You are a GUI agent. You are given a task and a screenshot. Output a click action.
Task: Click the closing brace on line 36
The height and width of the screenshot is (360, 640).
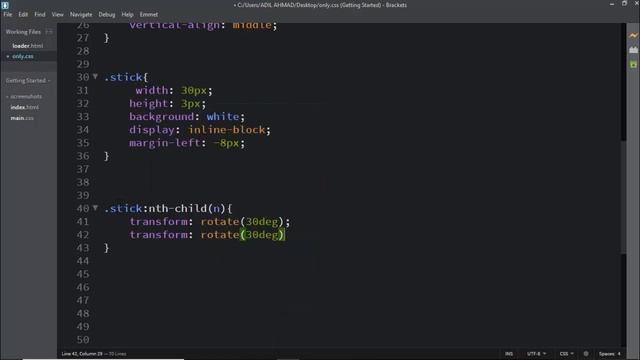coord(107,156)
